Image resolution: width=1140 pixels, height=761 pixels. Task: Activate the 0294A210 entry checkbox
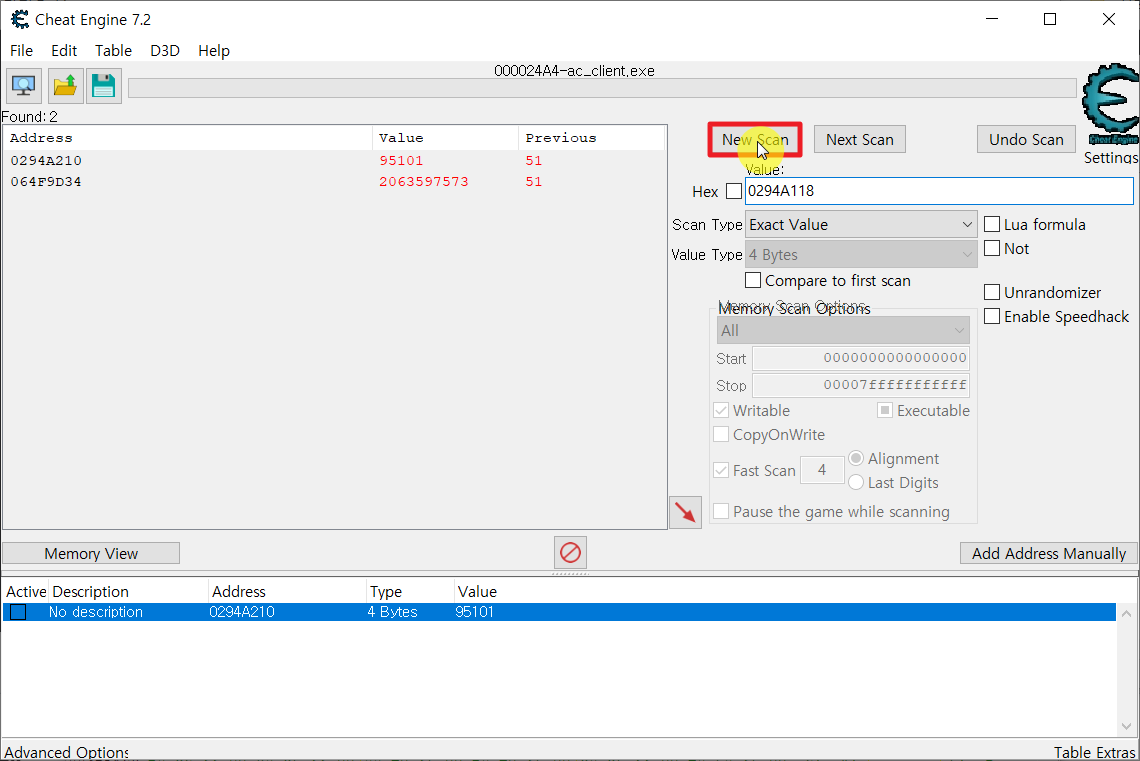(x=18, y=612)
